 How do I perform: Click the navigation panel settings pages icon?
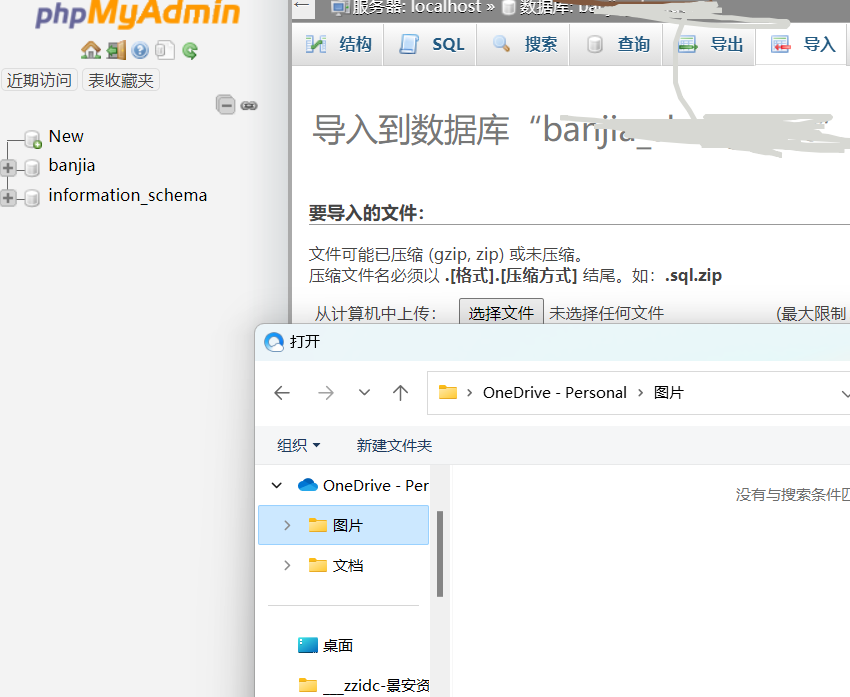tap(164, 50)
